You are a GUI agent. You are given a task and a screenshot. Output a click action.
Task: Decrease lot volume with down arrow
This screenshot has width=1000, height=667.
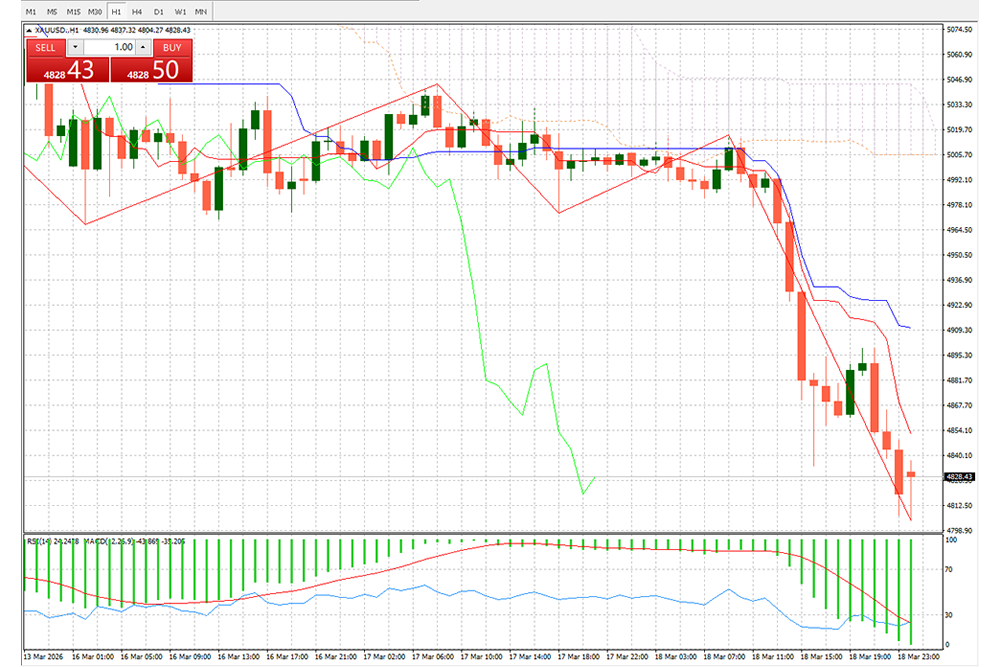tap(75, 47)
